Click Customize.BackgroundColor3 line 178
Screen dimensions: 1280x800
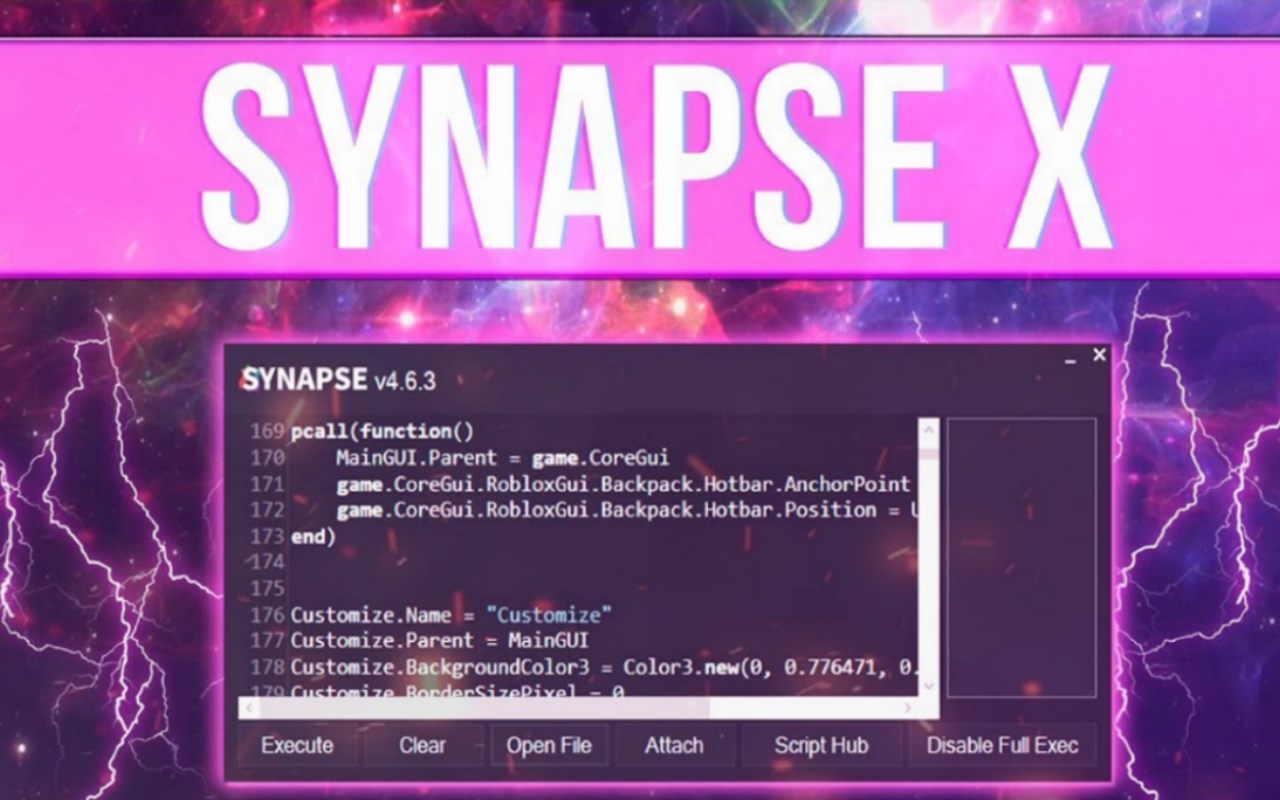[604, 666]
